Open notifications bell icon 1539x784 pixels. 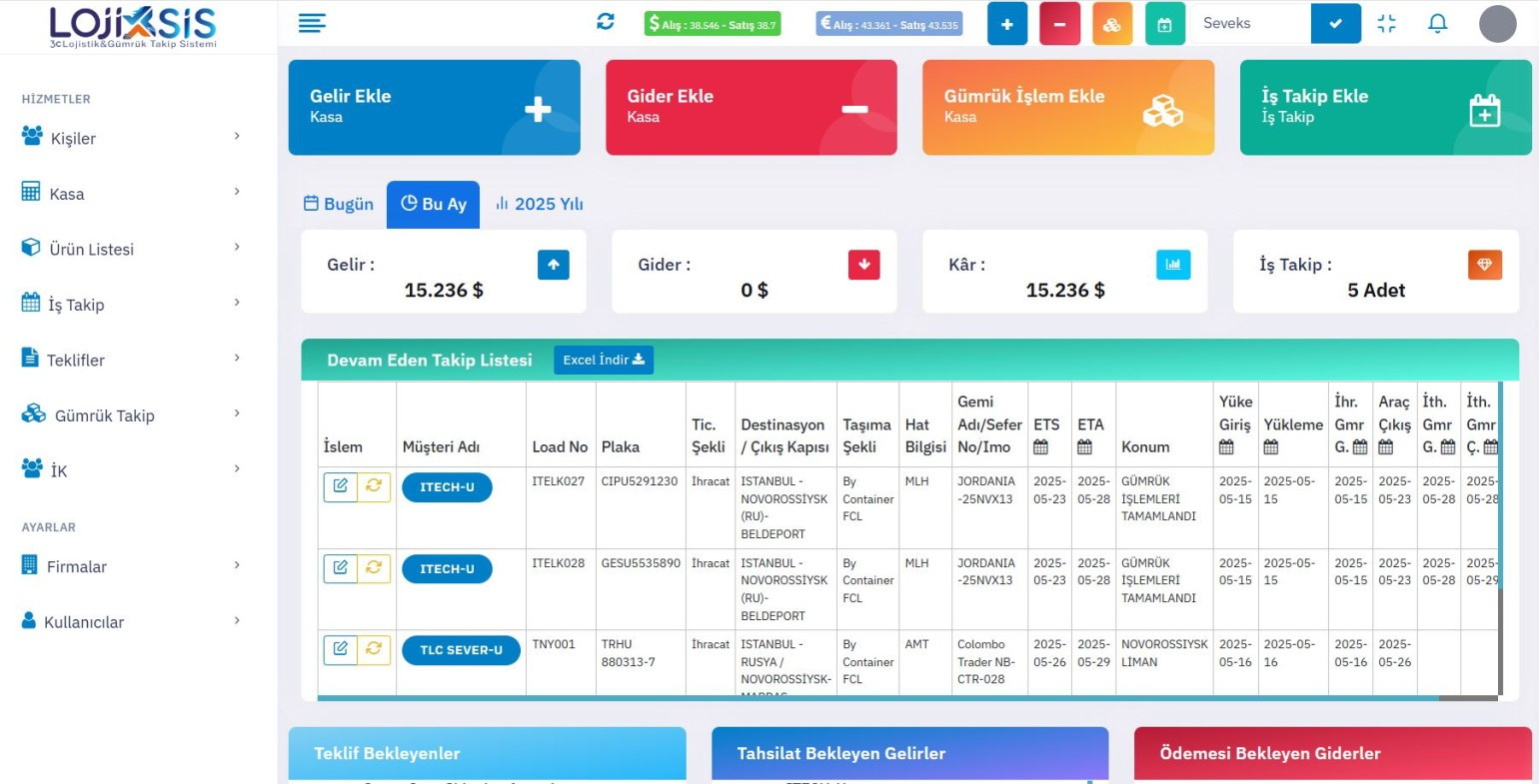(1437, 23)
